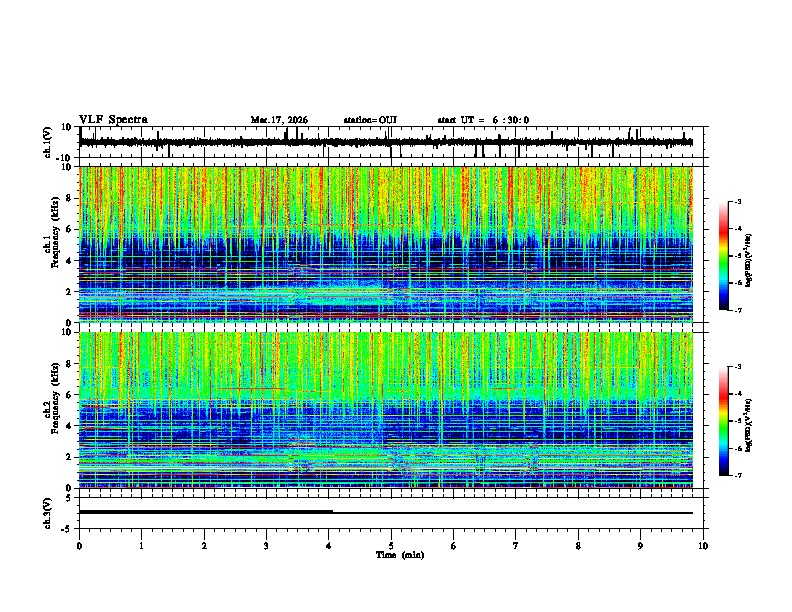Click the "8" kHz tick on the ch.1 frequency axis

click(x=70, y=198)
